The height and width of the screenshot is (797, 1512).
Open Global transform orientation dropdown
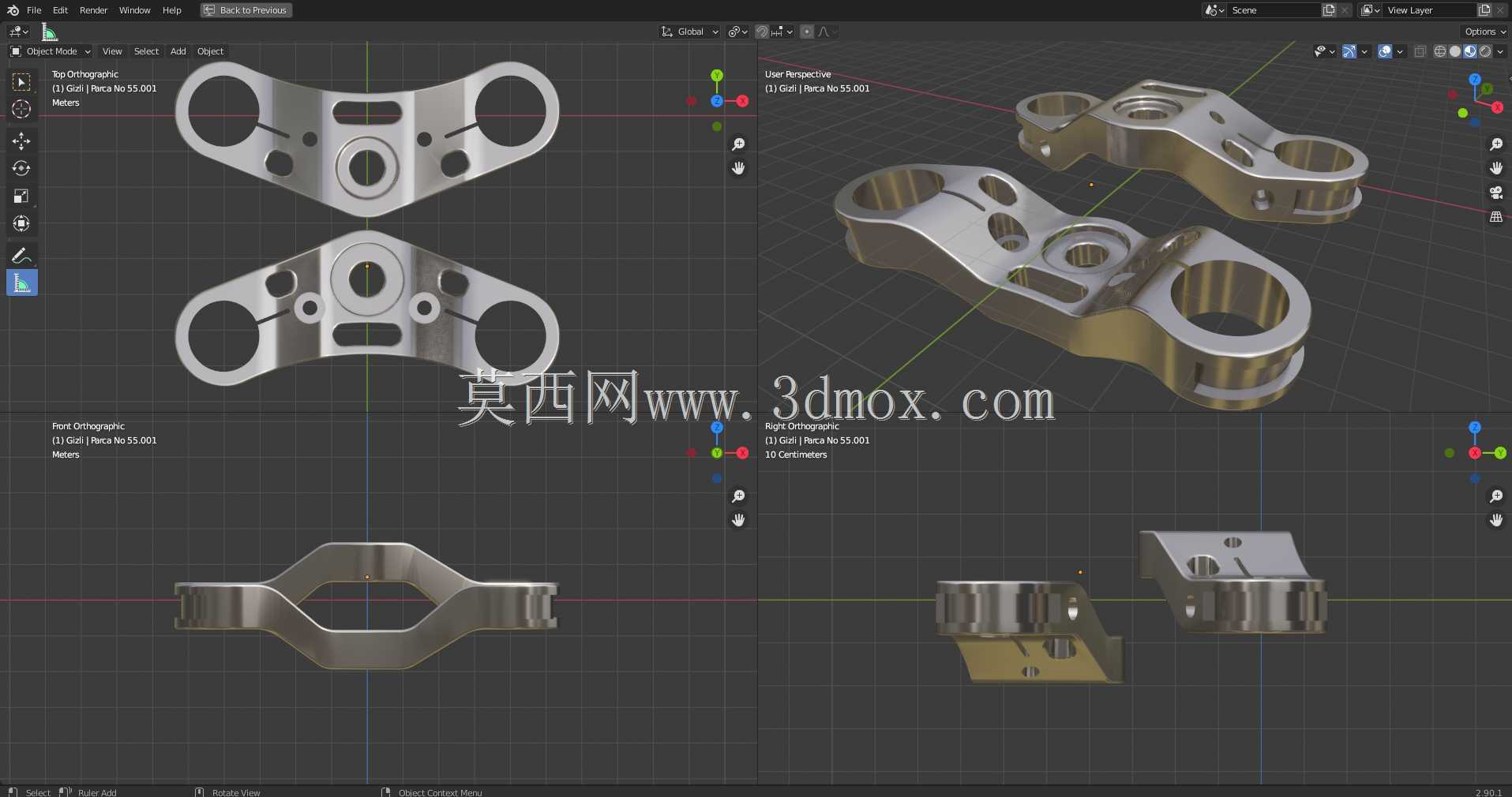coord(690,32)
